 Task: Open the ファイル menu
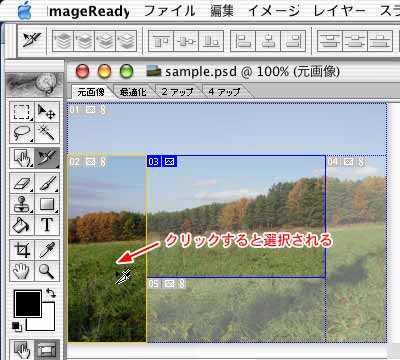(169, 11)
